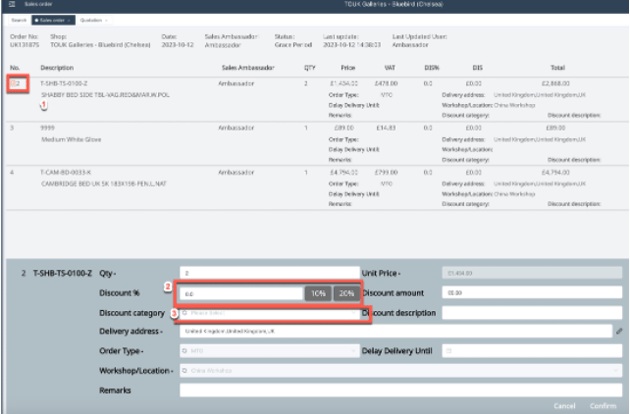
Task: Switch to the Quotation tab
Action: (x=90, y=20)
